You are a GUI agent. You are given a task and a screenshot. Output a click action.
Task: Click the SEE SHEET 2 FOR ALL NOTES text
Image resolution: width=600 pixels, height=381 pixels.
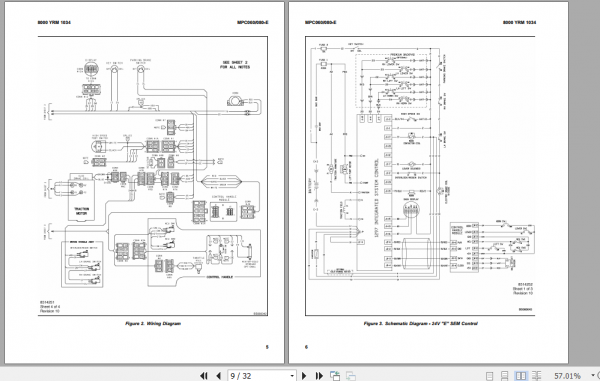pyautogui.click(x=235, y=65)
